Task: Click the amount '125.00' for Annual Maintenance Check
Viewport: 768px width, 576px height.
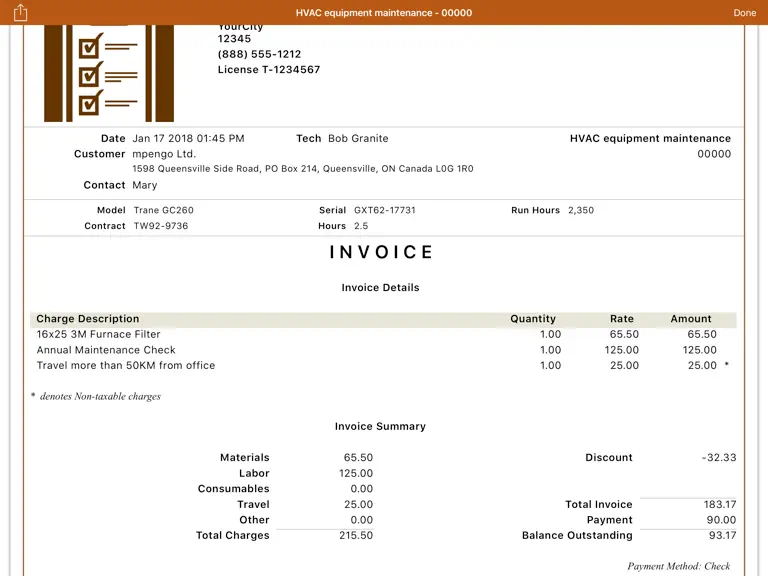Action: 699,350
